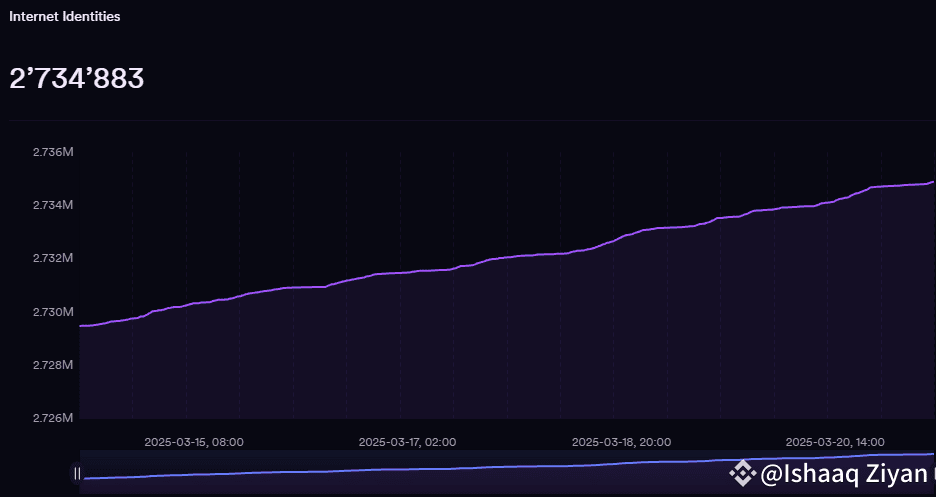Click the range navigator mini chart
Viewport: 936px width, 497px height.
[x=506, y=472]
